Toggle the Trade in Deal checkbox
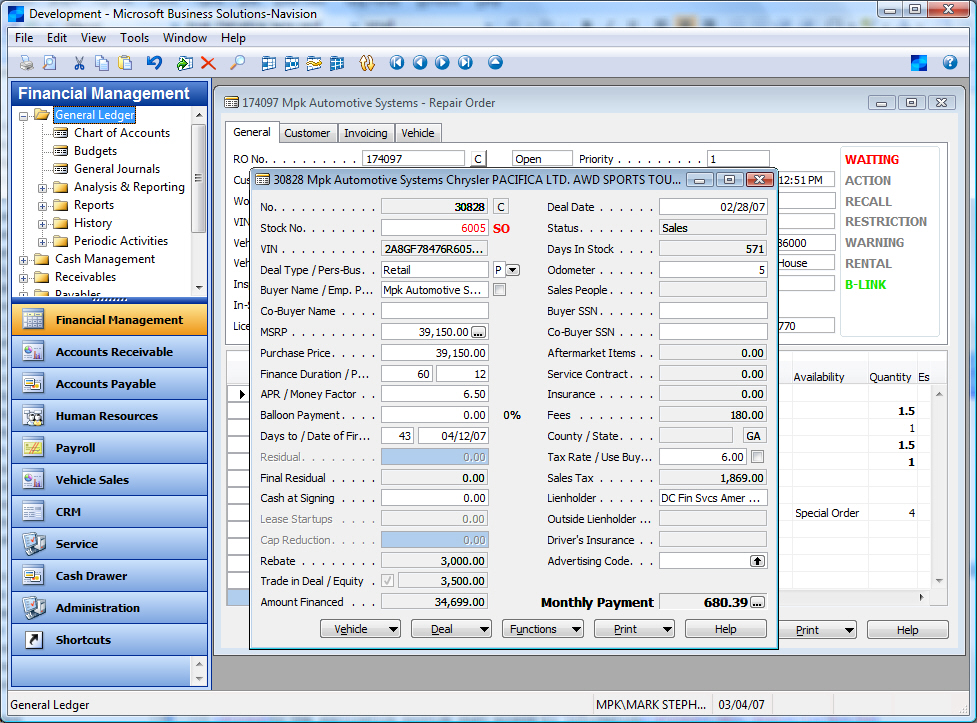This screenshot has width=977, height=723. click(388, 581)
